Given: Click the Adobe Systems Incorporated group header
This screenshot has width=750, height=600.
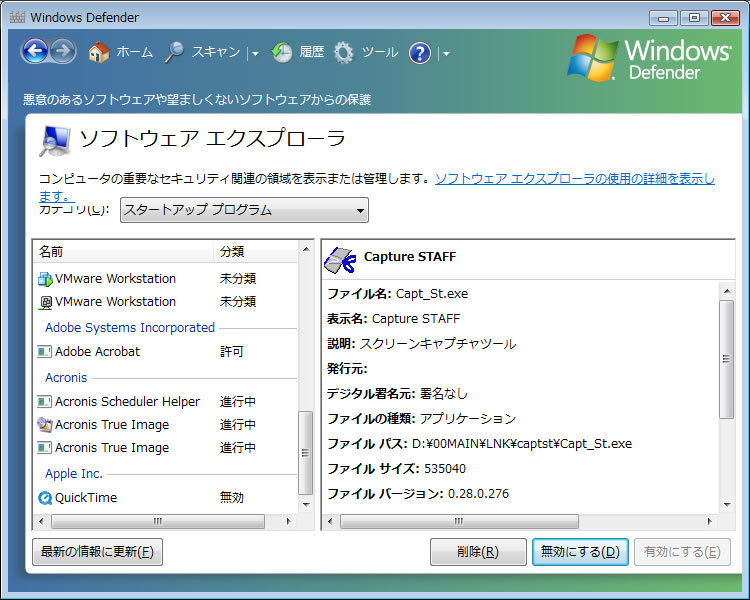Looking at the screenshot, I should click(130, 328).
